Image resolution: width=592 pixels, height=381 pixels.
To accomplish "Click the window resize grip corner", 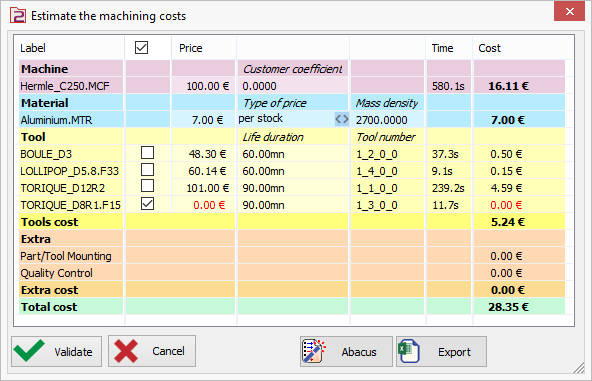I will coord(578,367).
